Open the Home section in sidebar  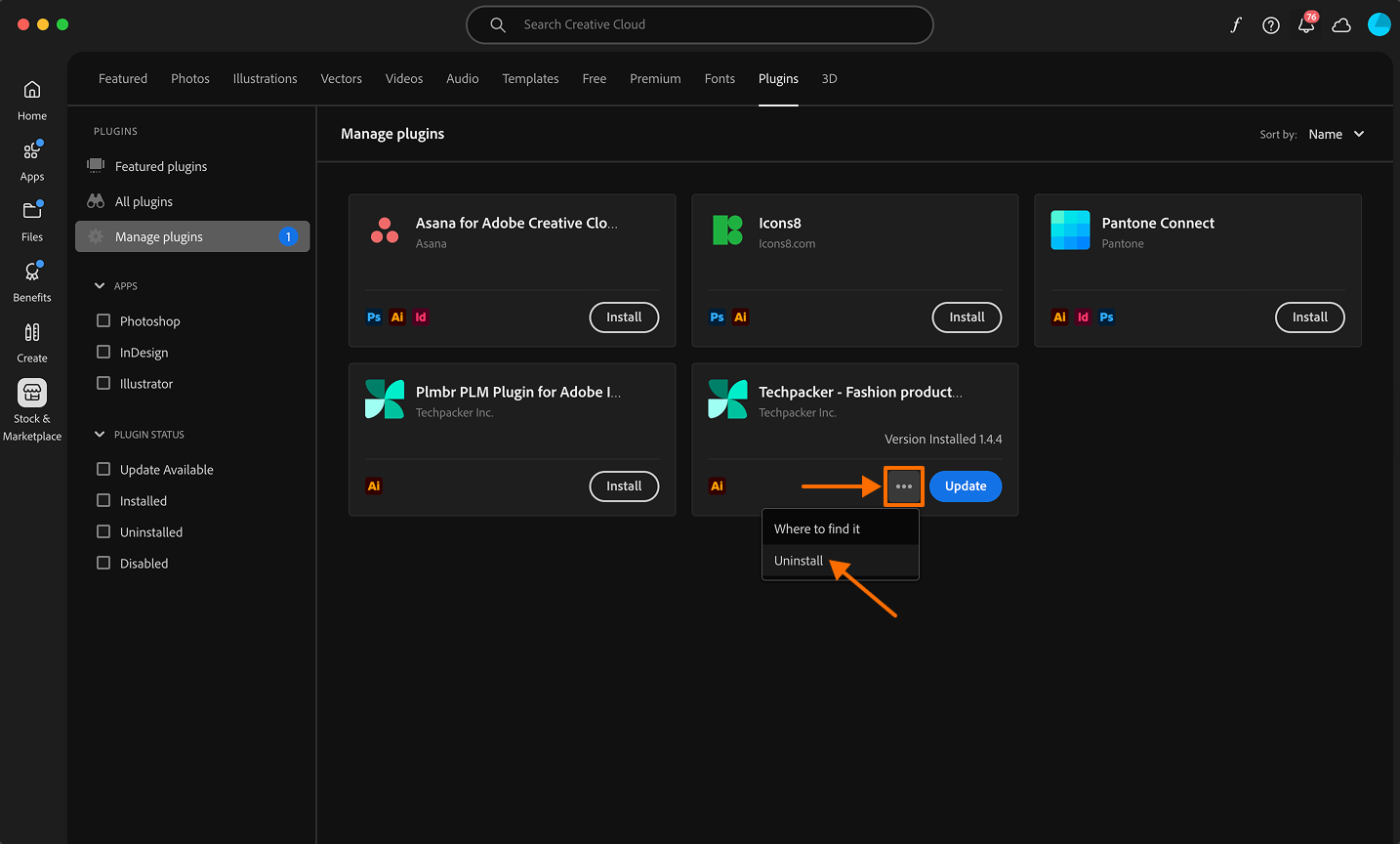click(32, 100)
